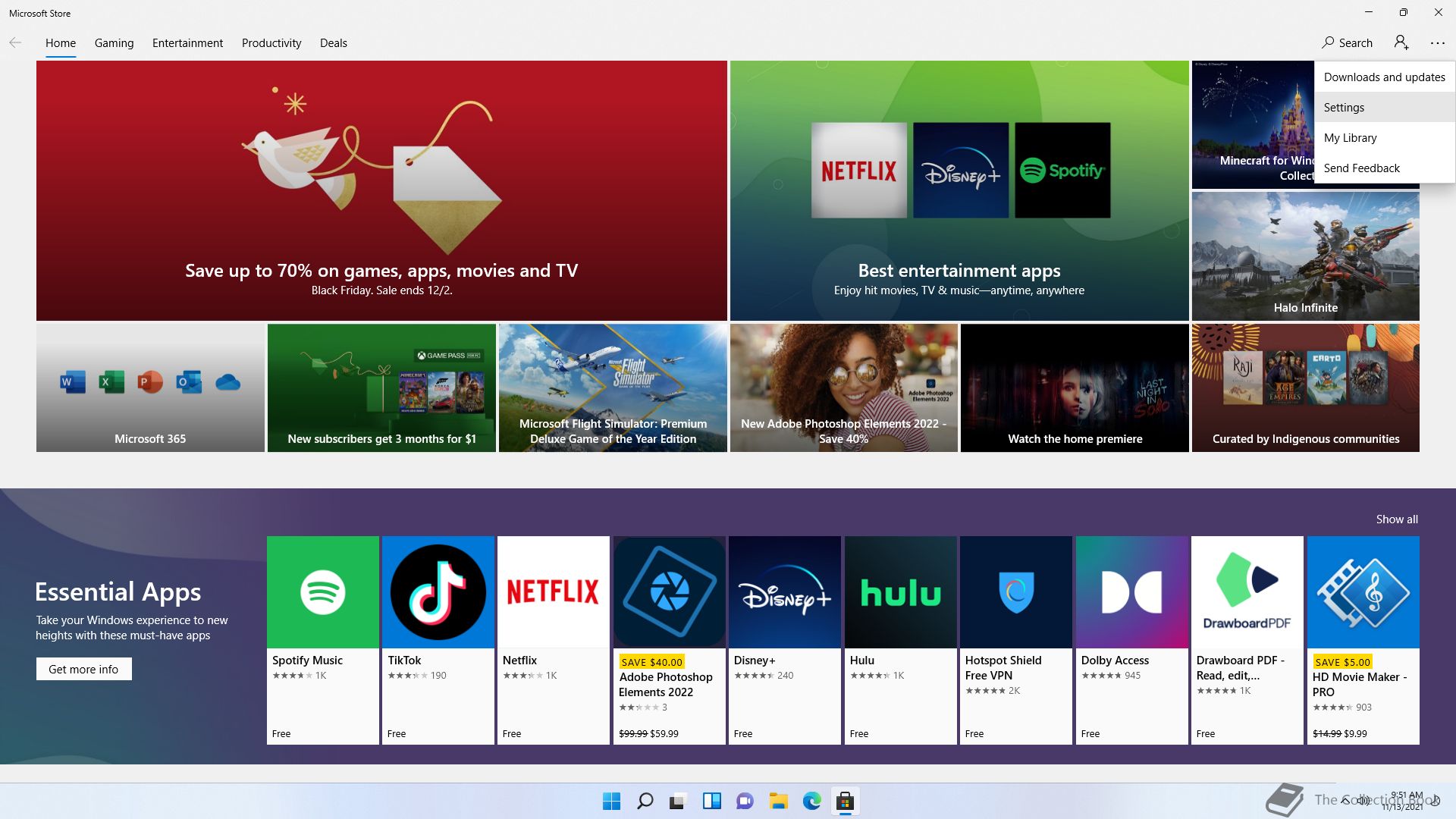Click the Windows Start button on taskbar
Image resolution: width=1456 pixels, height=819 pixels.
(611, 801)
